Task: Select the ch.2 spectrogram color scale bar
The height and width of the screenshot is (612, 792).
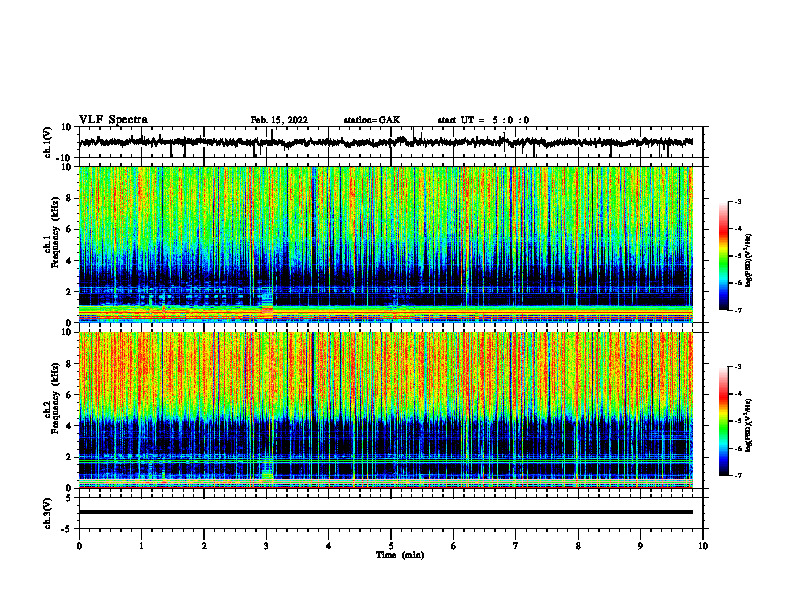Action: click(x=724, y=421)
